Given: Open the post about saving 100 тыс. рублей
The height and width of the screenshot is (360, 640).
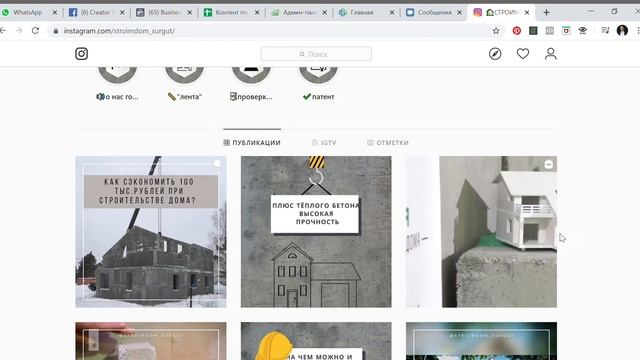Looking at the screenshot, I should tap(151, 231).
